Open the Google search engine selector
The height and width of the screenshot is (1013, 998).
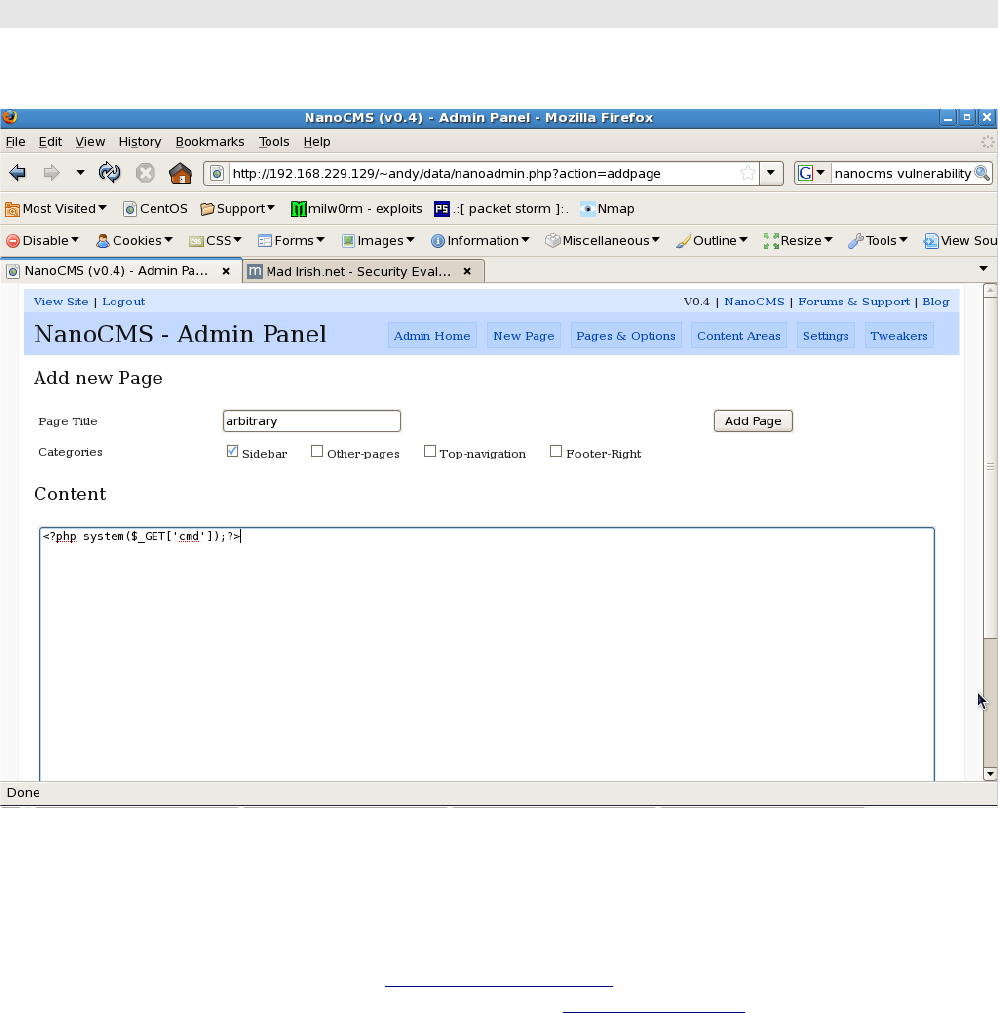click(812, 173)
